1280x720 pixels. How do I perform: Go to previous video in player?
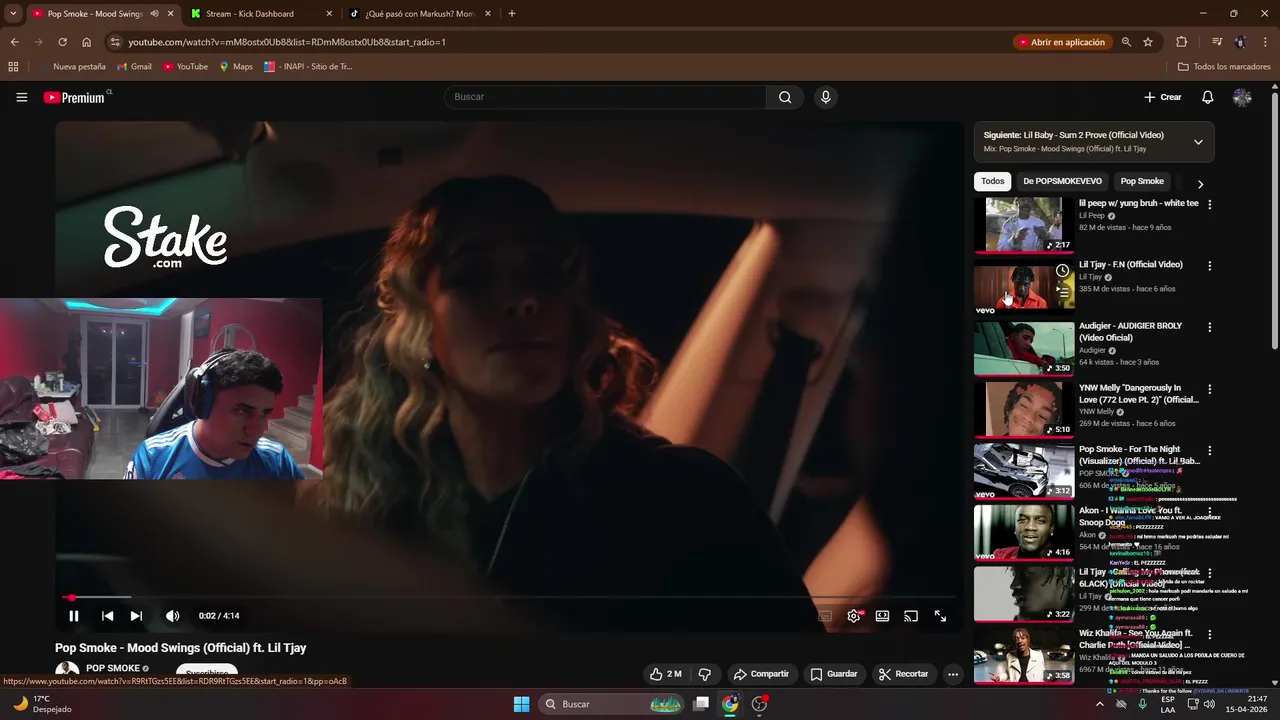107,616
